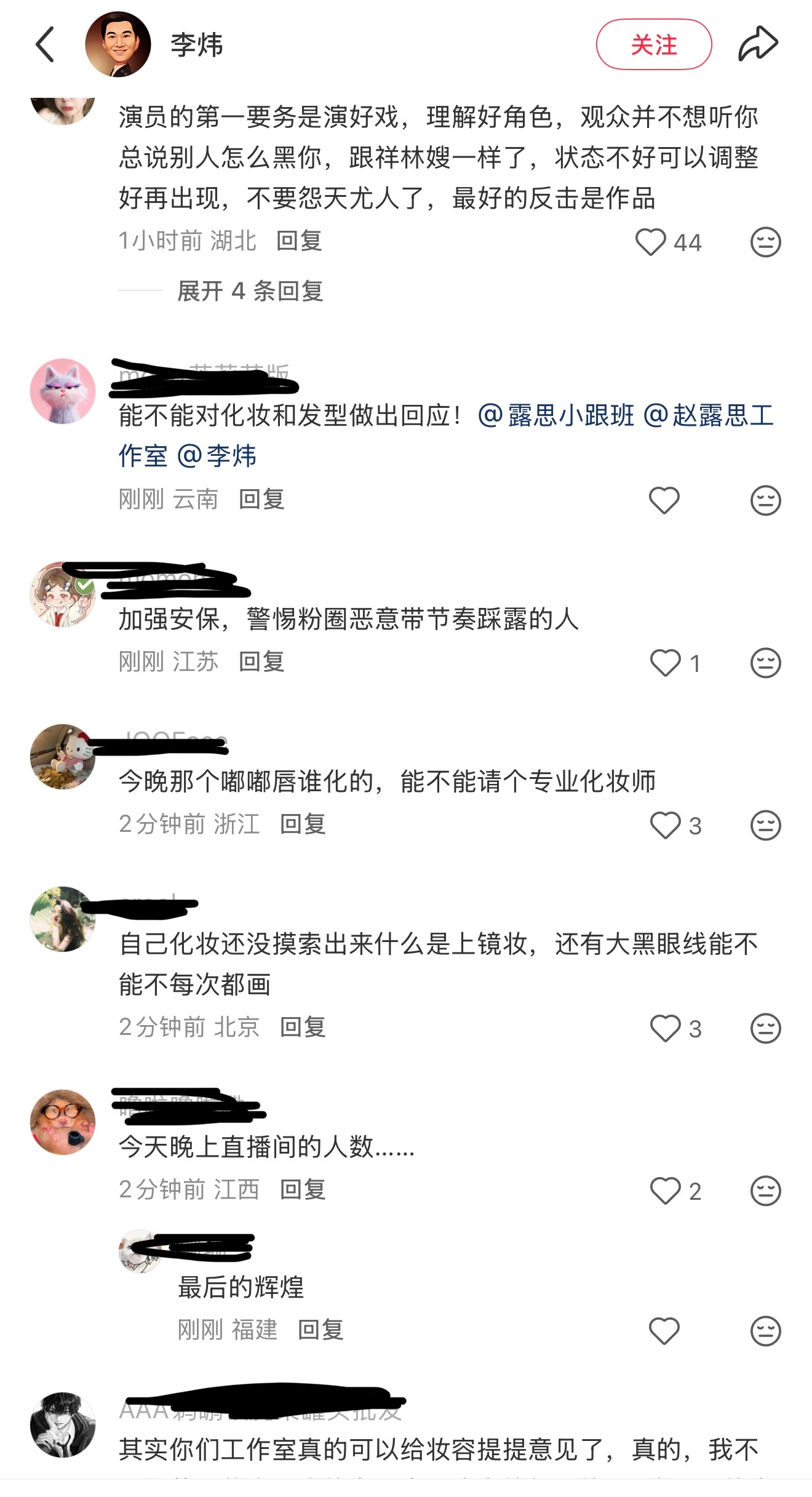This screenshot has height=1497, width=812.
Task: Expand 展开 4 条回复 replies
Action: 250,291
